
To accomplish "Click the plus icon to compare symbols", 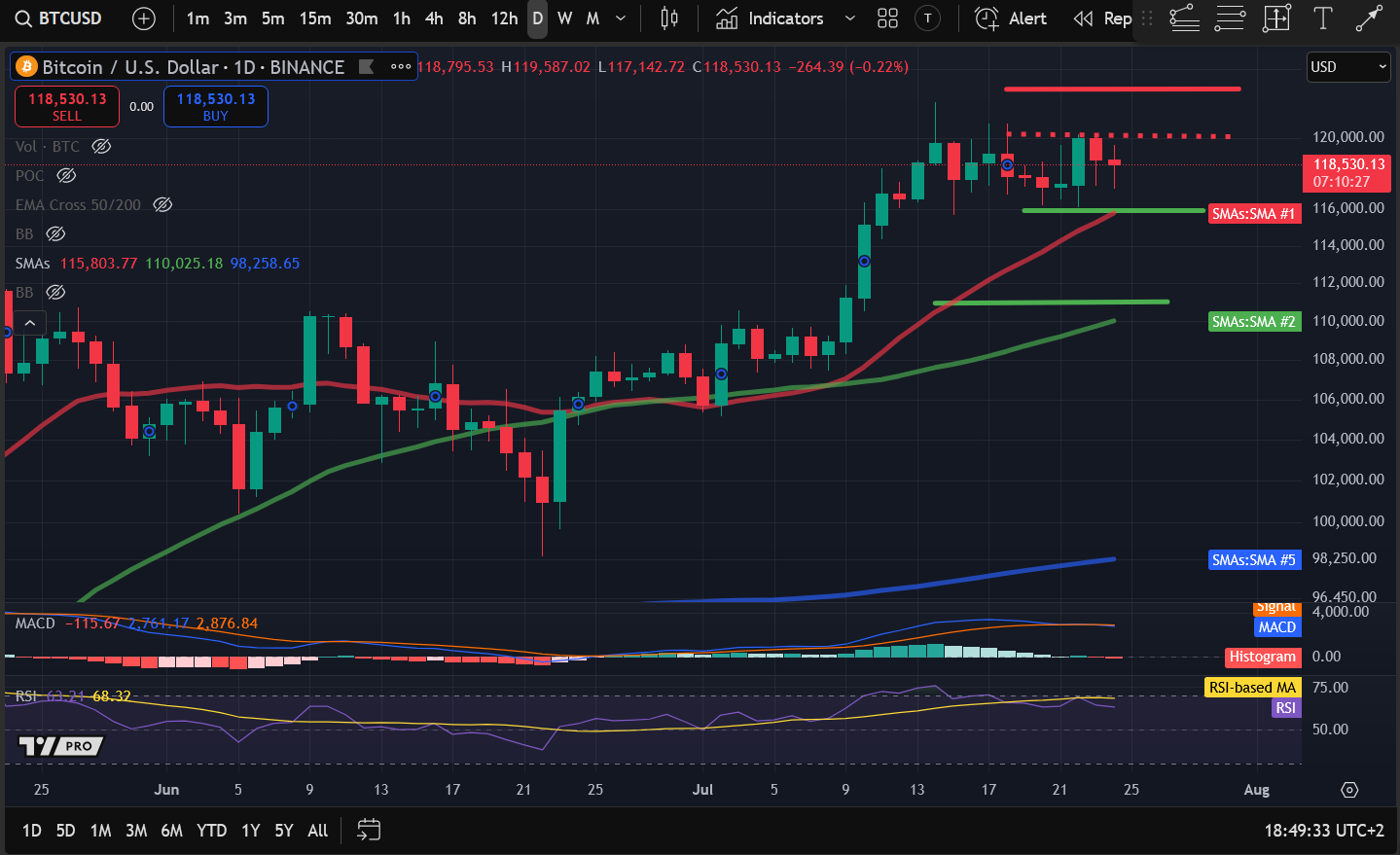I will (x=143, y=18).
